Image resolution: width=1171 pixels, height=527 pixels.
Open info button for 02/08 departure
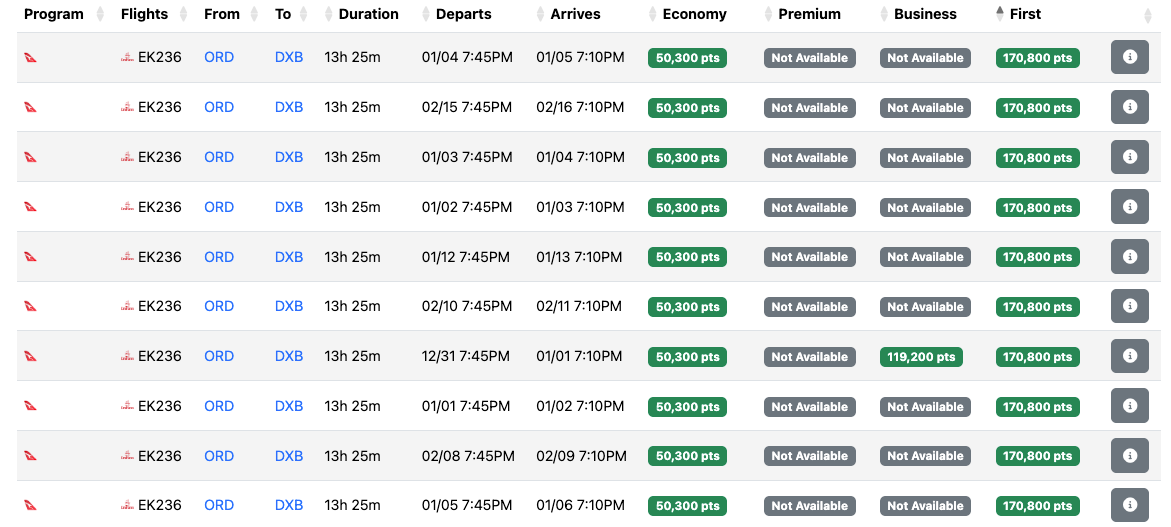pos(1129,455)
